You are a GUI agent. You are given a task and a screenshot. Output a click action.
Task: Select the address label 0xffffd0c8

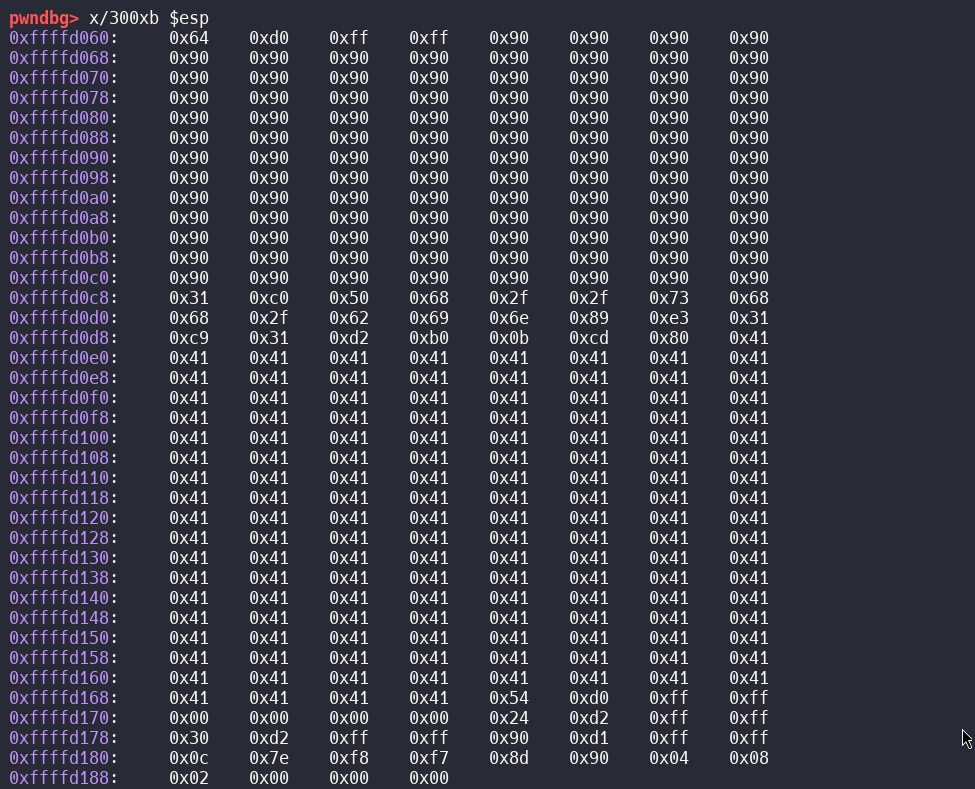tap(59, 298)
